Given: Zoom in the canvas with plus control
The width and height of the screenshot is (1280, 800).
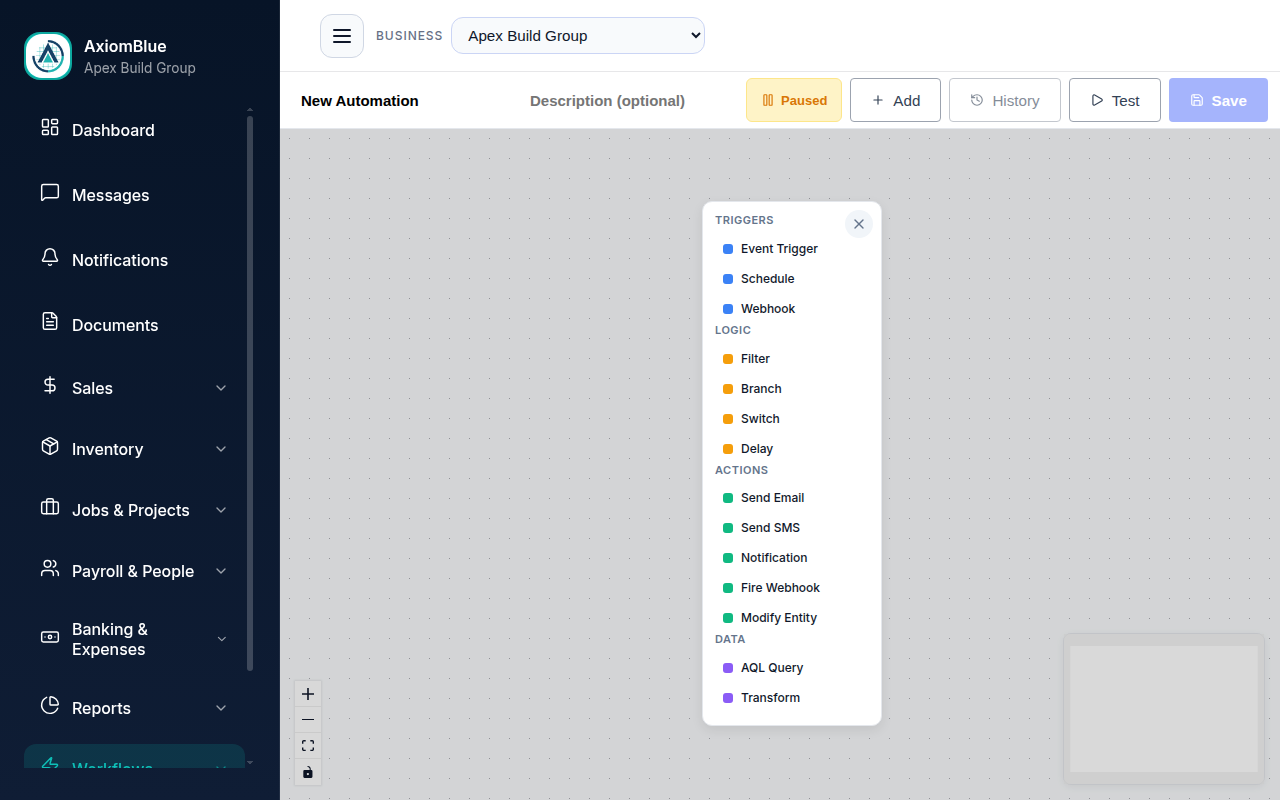Looking at the screenshot, I should click(x=308, y=694).
